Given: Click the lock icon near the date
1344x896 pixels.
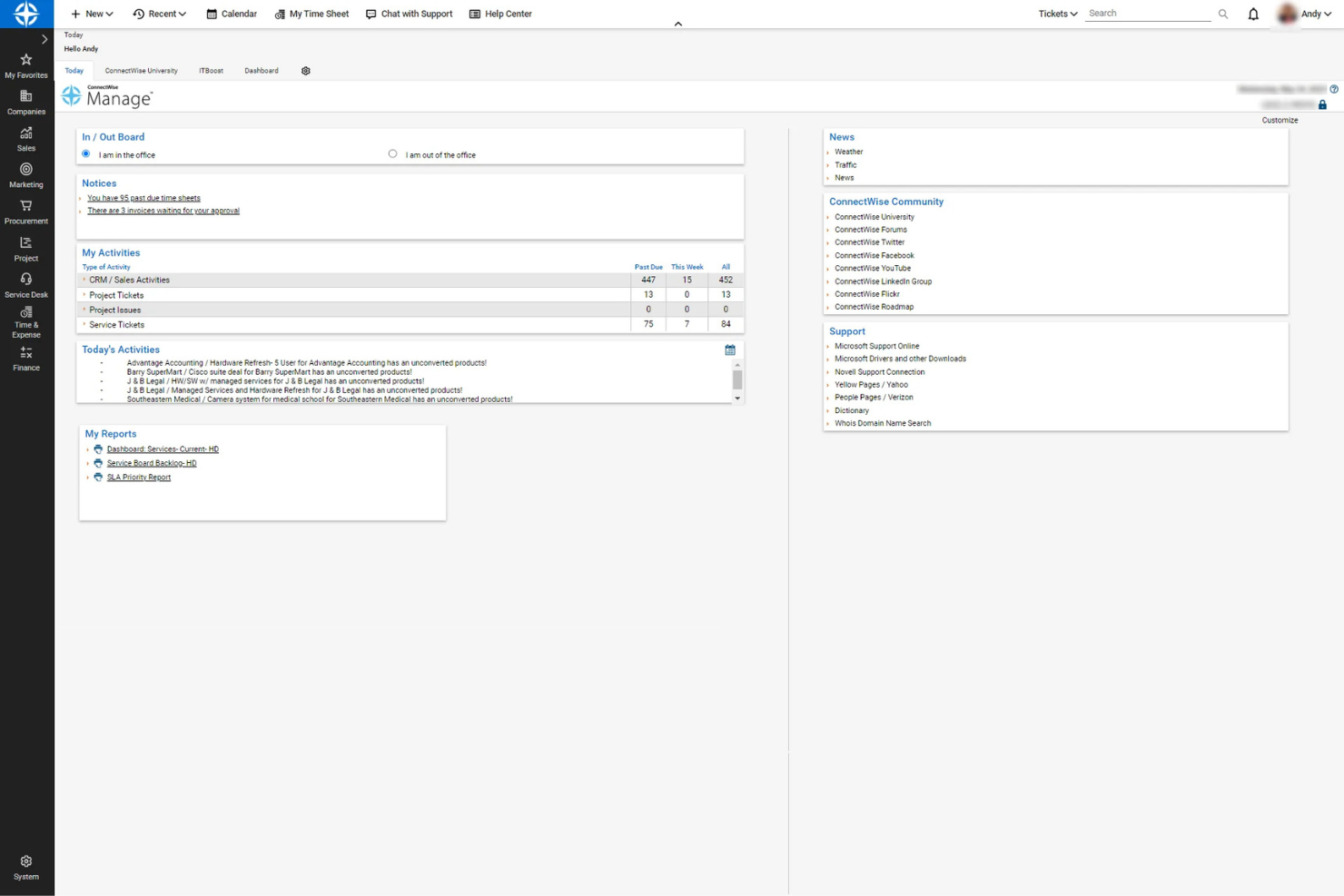Looking at the screenshot, I should click(1322, 104).
